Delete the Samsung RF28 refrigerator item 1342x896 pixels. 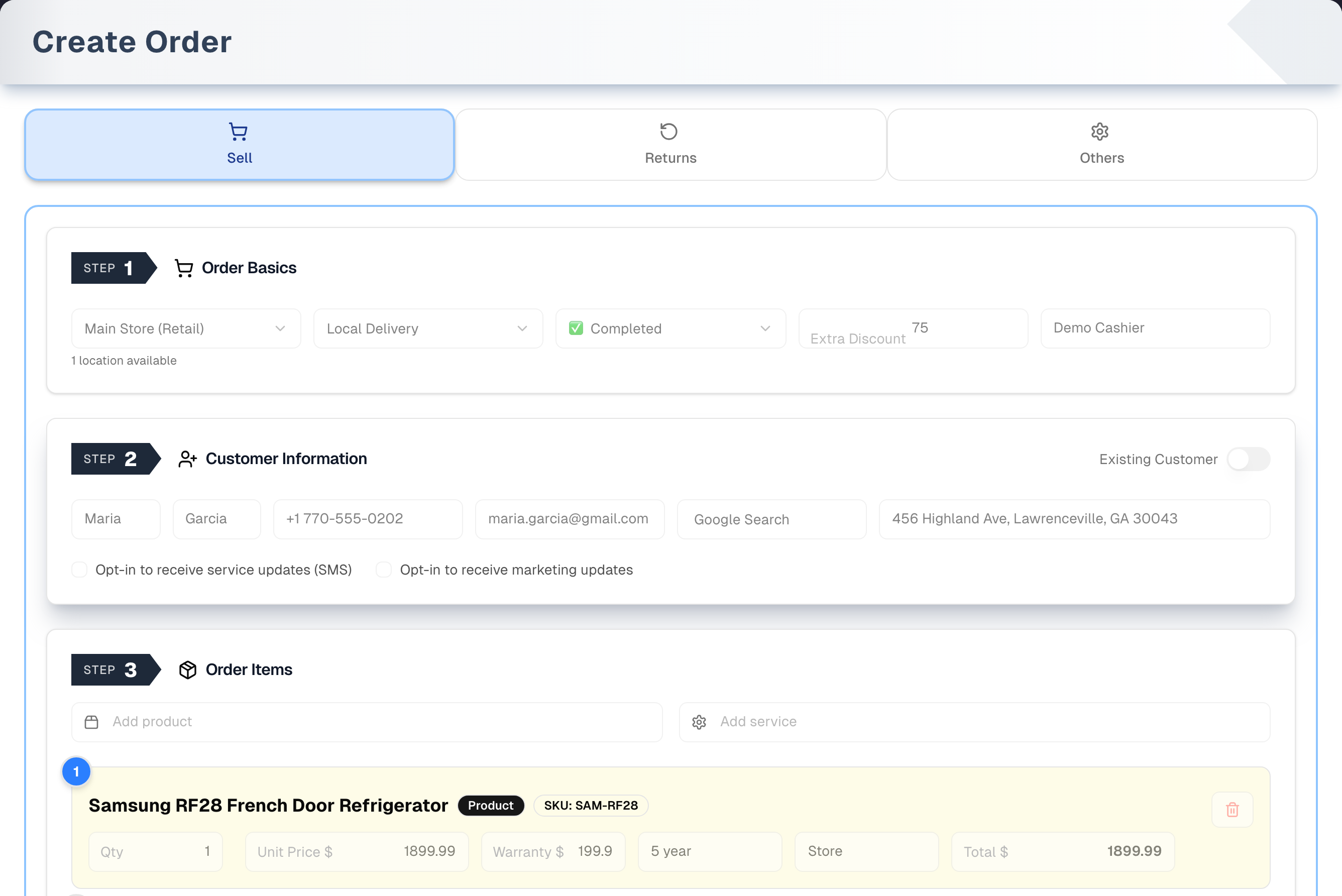(1233, 809)
